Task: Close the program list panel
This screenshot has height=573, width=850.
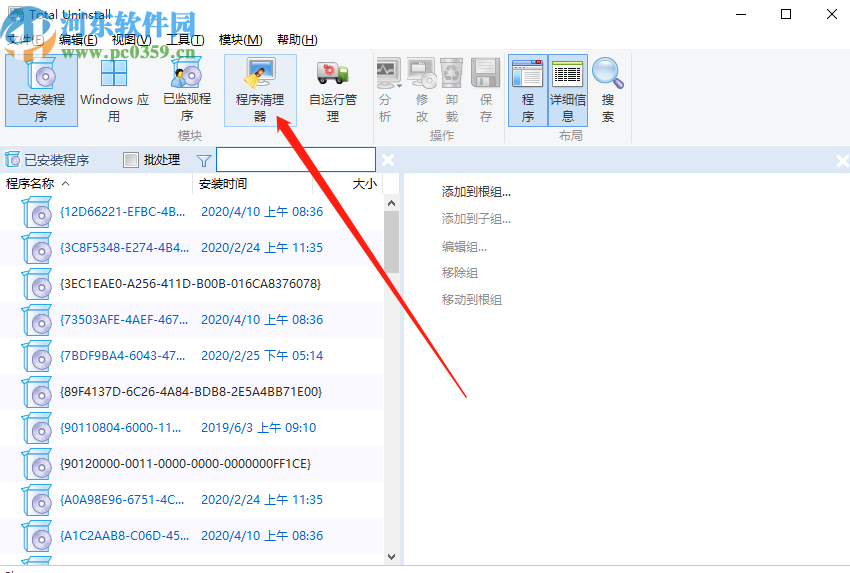Action: pyautogui.click(x=388, y=160)
